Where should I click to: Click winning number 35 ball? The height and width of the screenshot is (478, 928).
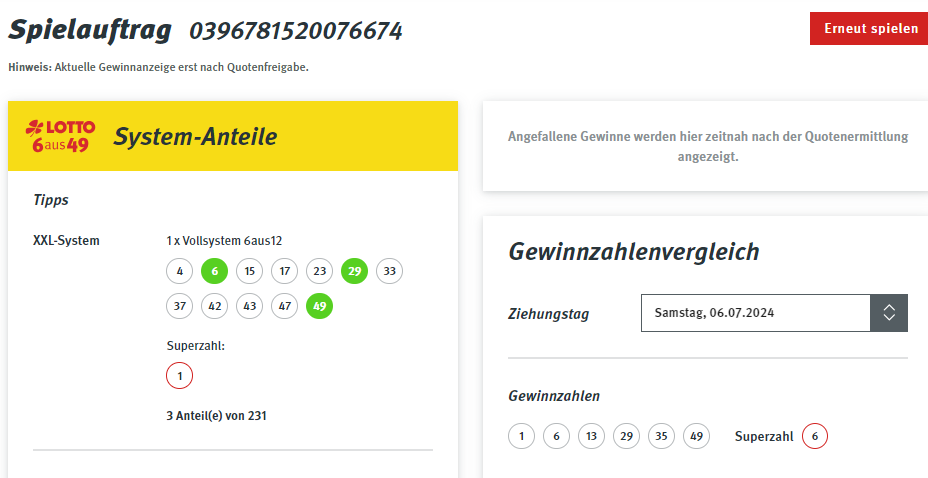coord(661,436)
